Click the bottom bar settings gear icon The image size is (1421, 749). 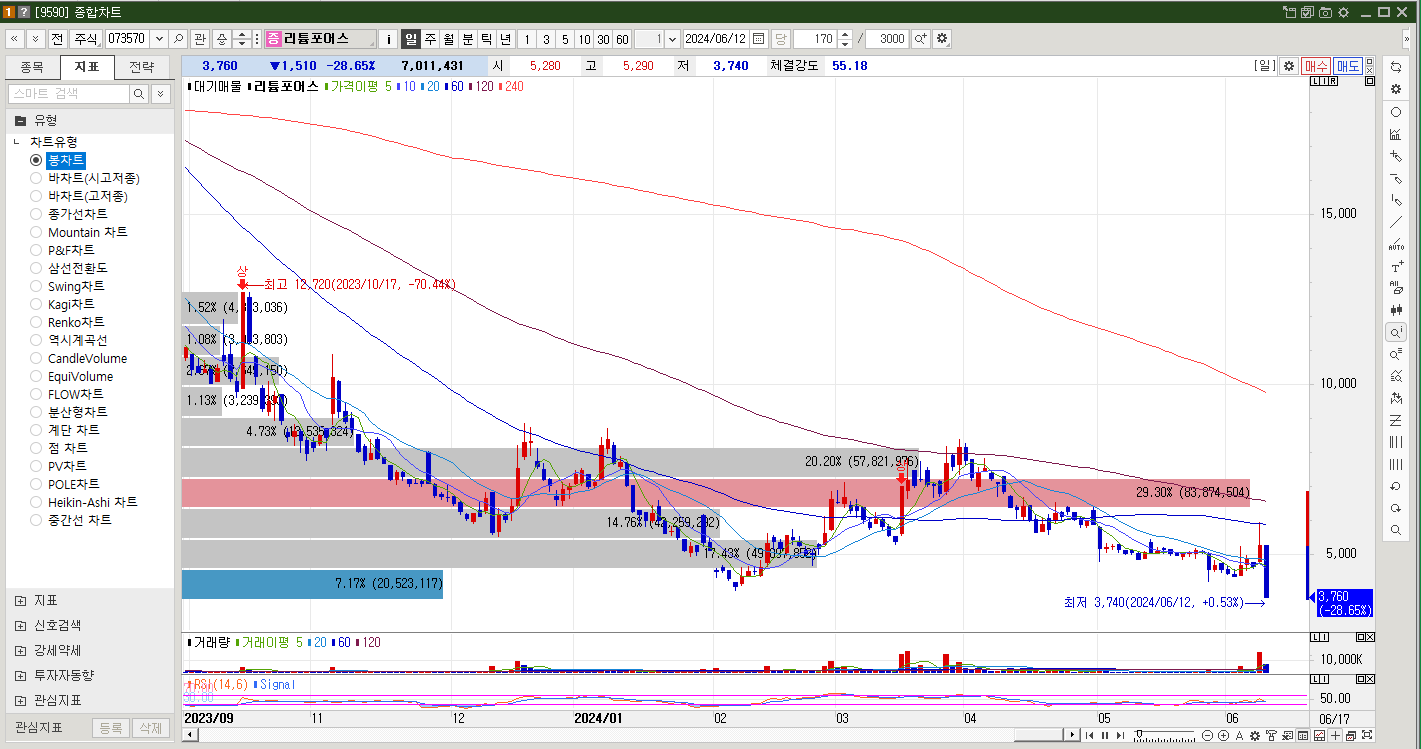pos(1256,736)
